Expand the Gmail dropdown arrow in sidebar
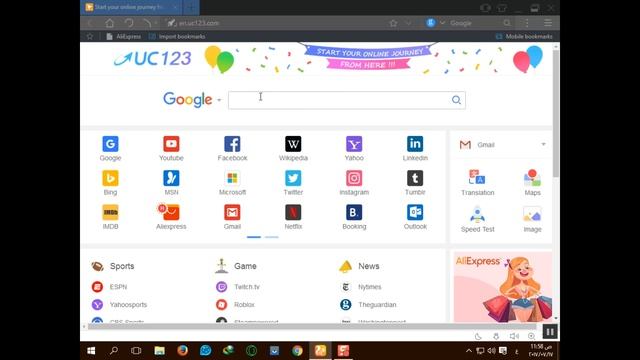640x360 pixels. coord(543,144)
